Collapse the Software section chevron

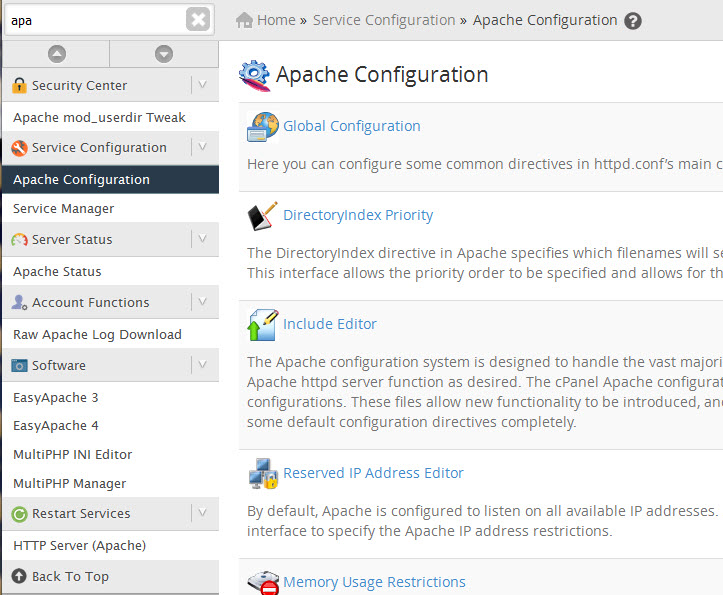[x=202, y=365]
